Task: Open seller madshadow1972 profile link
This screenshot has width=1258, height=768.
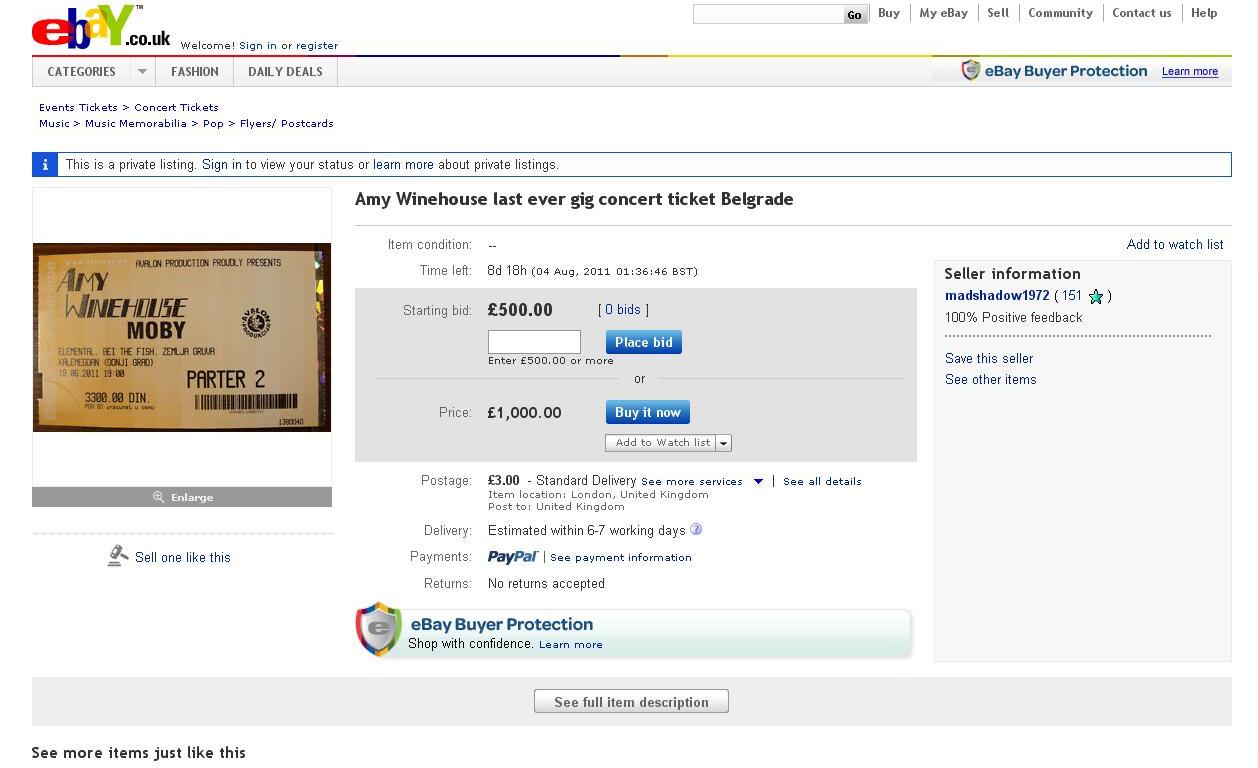Action: click(x=997, y=296)
